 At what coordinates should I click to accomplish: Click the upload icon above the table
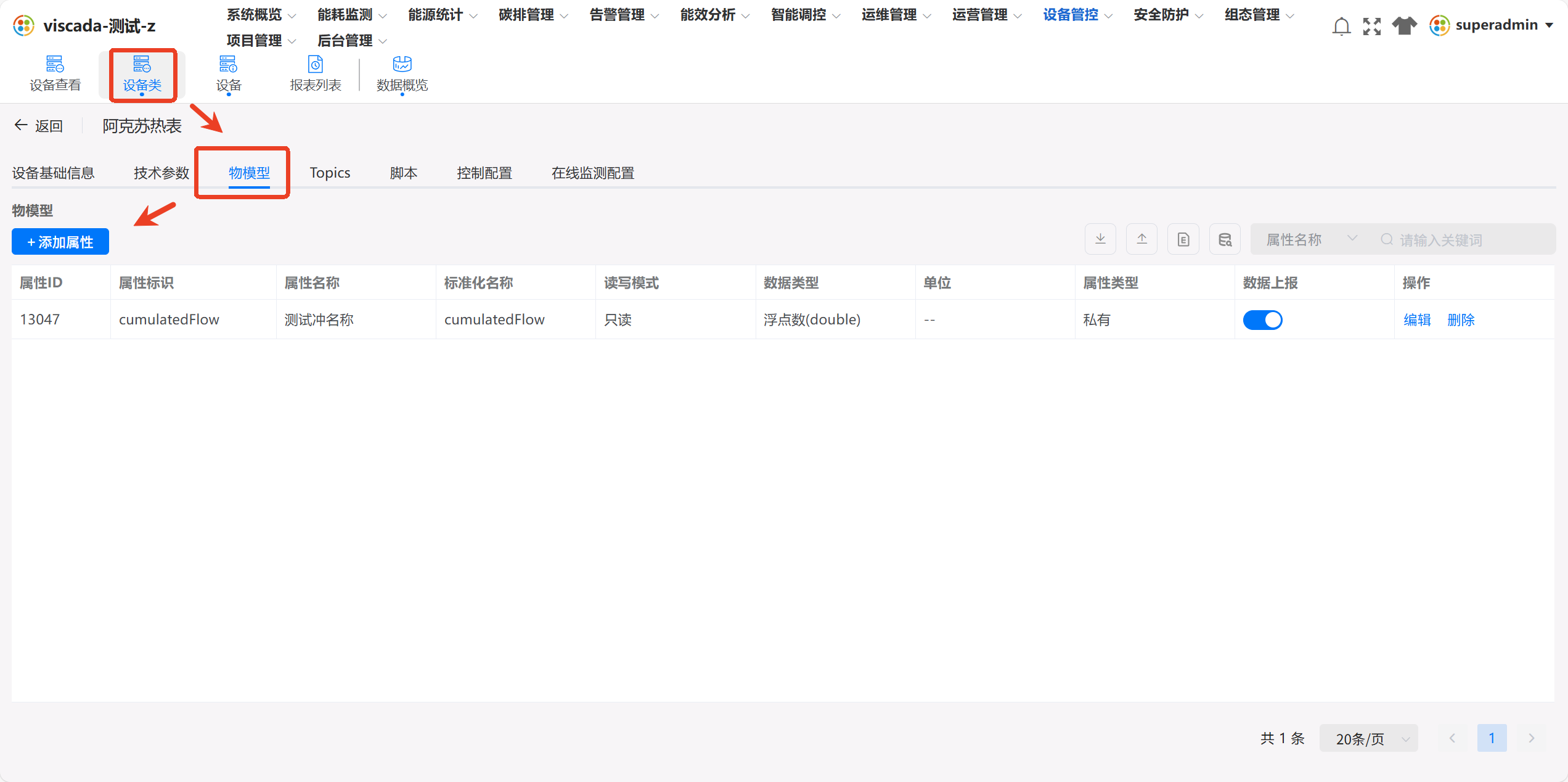click(1141, 239)
